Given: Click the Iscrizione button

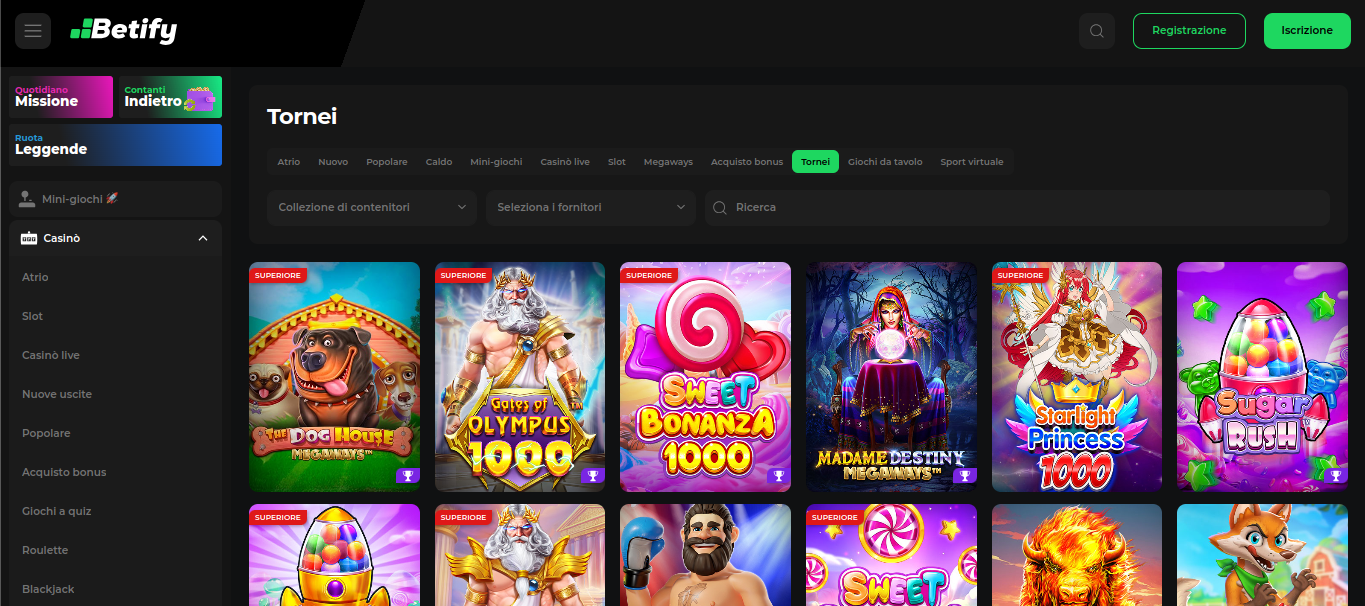Looking at the screenshot, I should coord(1307,31).
